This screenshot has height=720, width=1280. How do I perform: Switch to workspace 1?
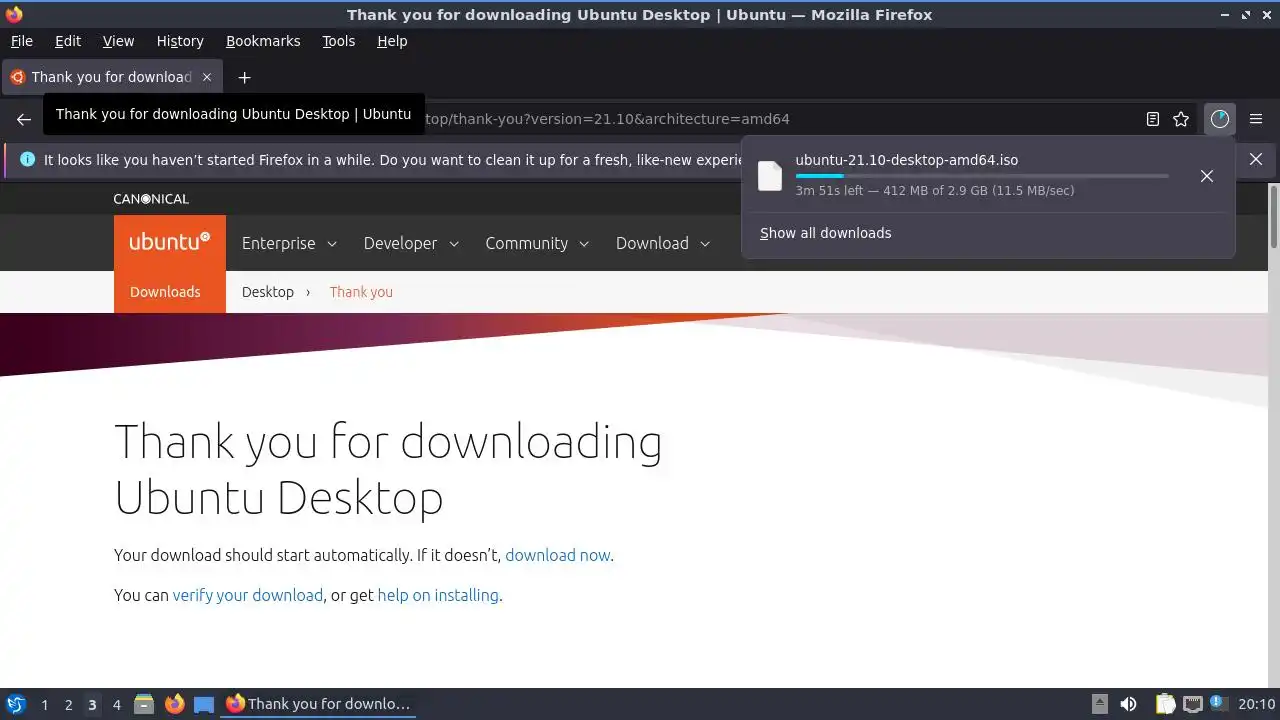44,705
